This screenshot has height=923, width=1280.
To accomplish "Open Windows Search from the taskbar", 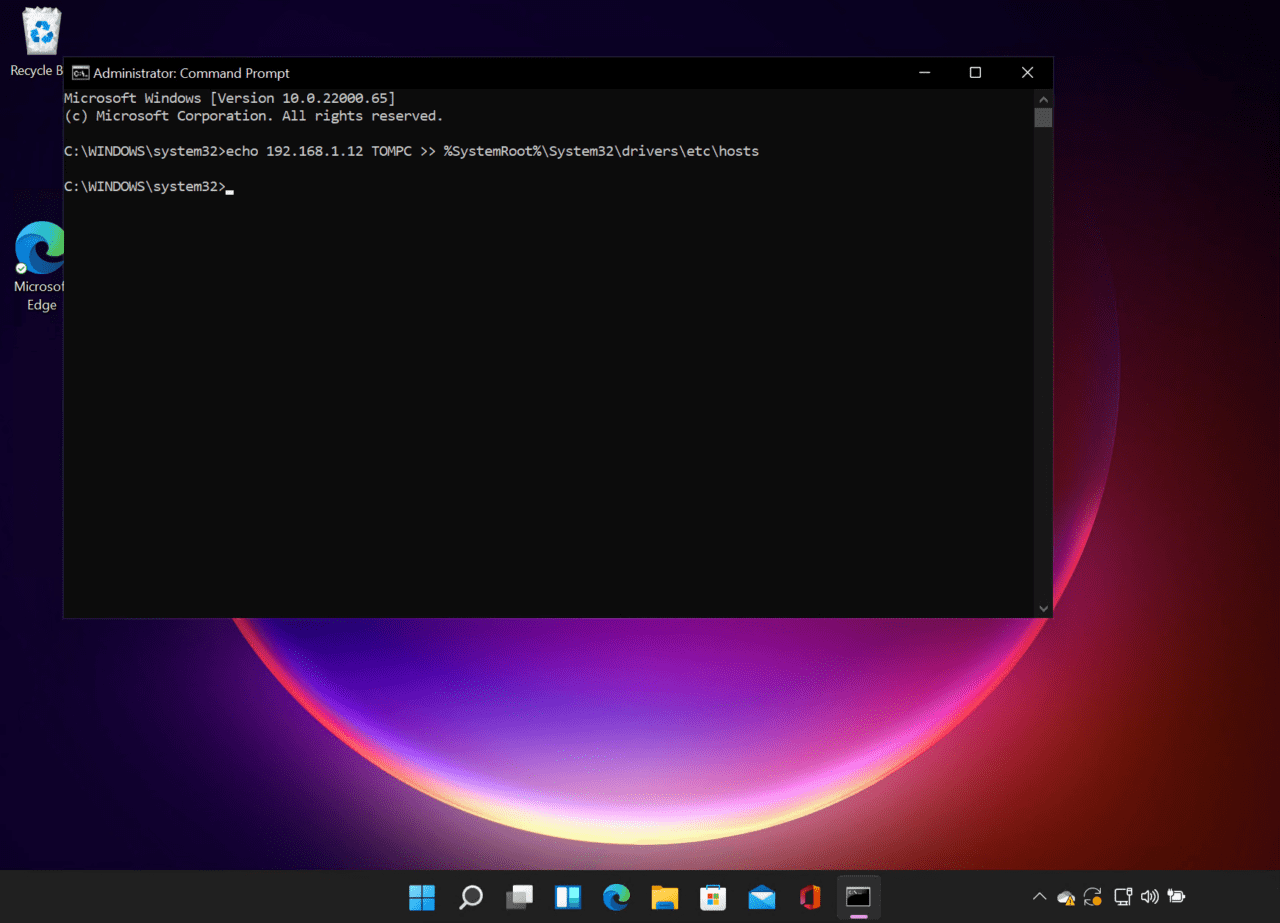I will [x=470, y=897].
